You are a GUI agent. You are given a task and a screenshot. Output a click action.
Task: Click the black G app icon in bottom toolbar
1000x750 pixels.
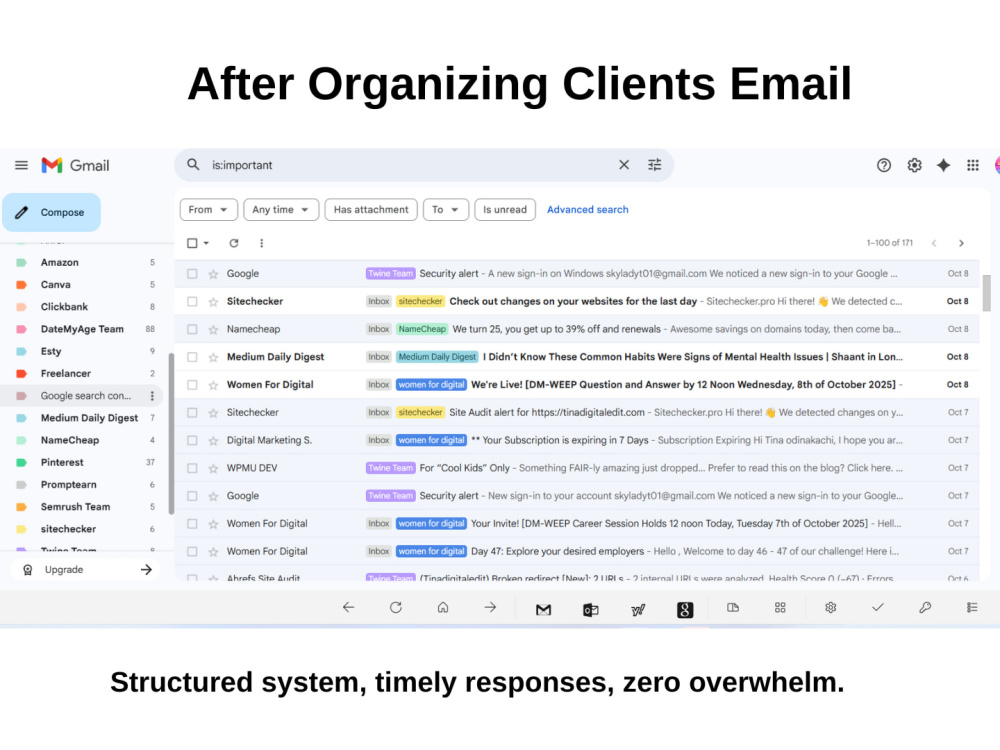[685, 610]
